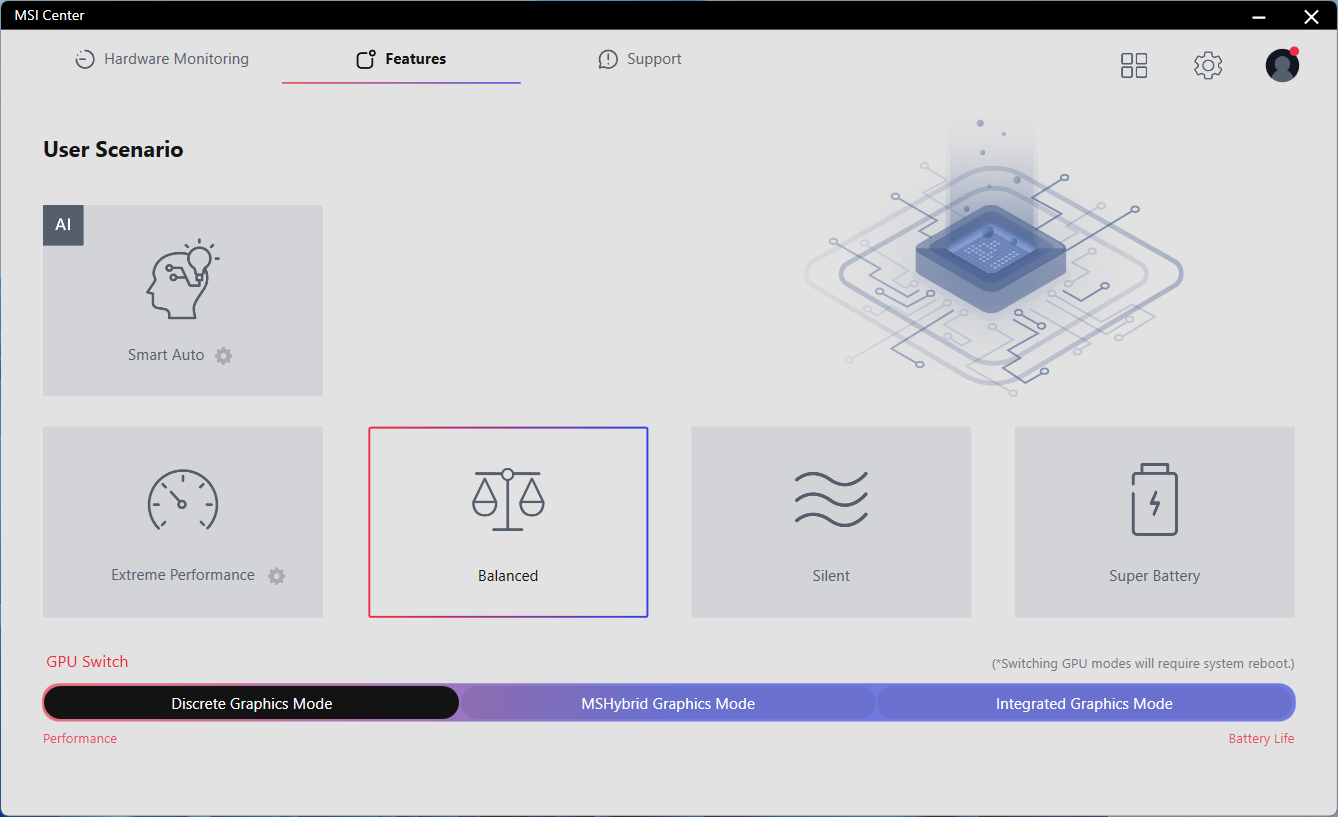Image resolution: width=1338 pixels, height=817 pixels.
Task: Switch to the Features tab
Action: (401, 59)
